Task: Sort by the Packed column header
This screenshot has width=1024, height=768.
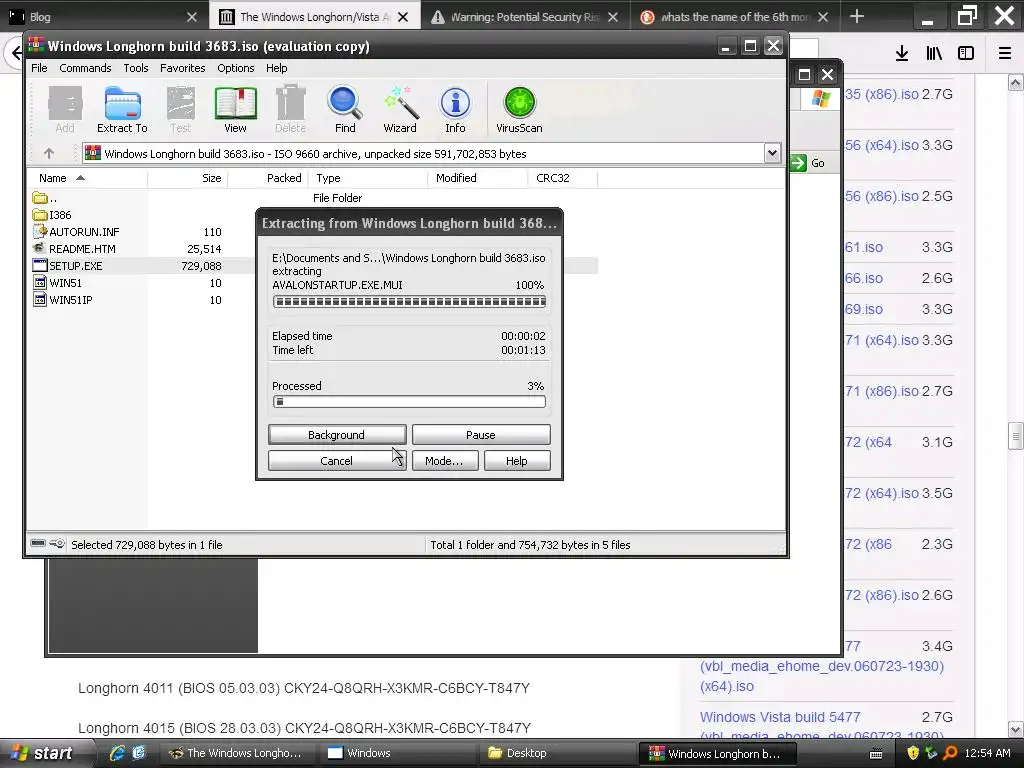Action: pos(268,178)
